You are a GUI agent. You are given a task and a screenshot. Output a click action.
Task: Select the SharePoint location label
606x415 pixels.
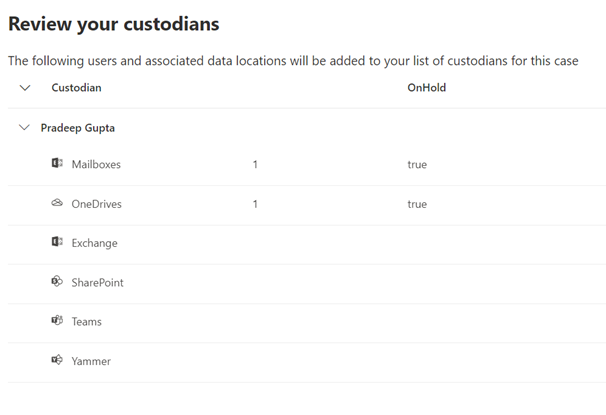(97, 283)
